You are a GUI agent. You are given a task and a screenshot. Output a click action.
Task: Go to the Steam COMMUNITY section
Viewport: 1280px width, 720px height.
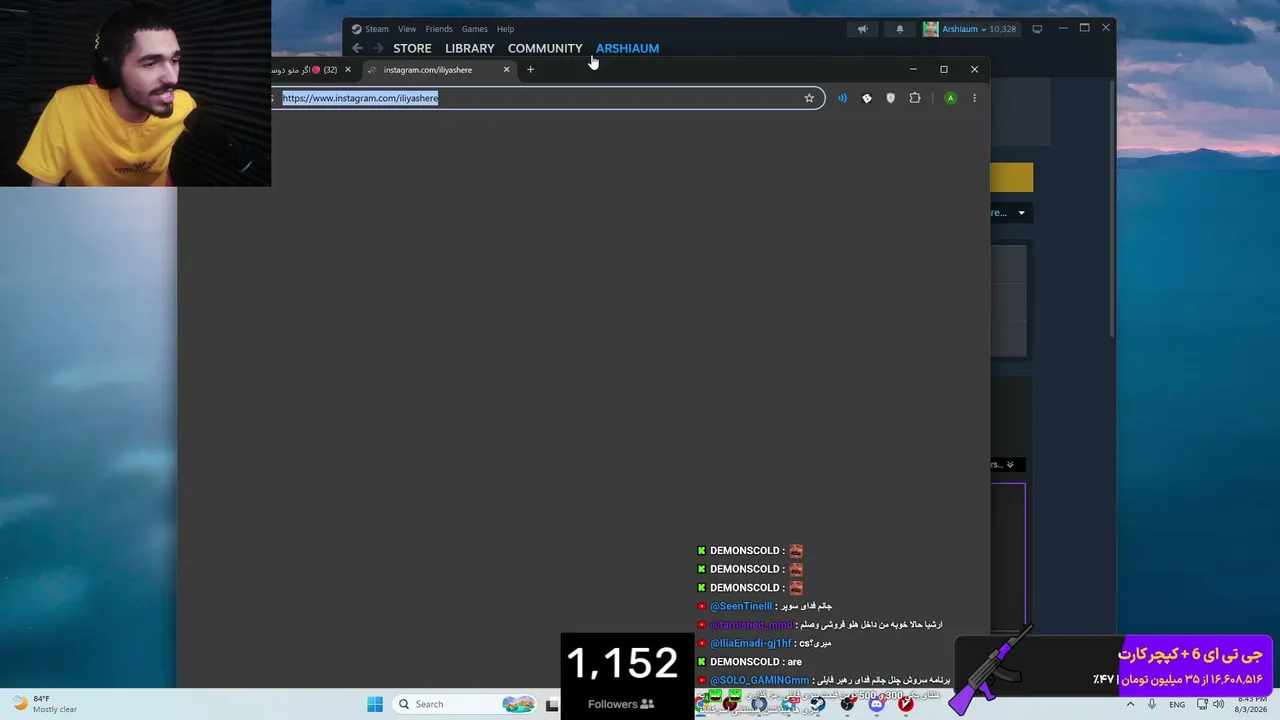point(545,48)
